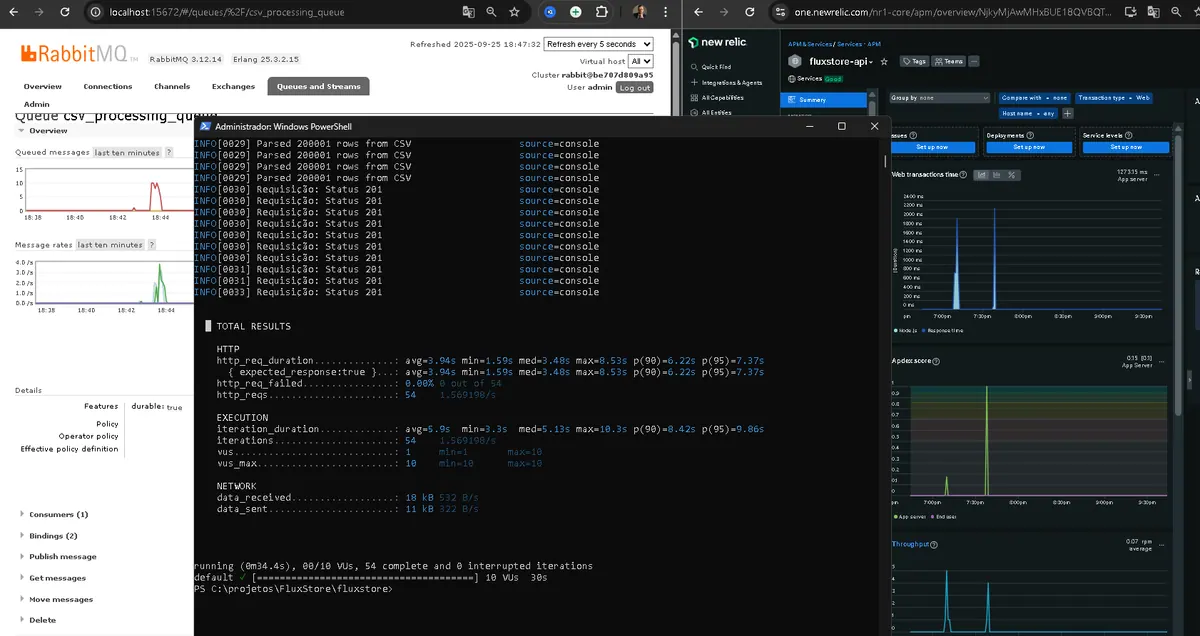Open the Channels tab

point(172,86)
